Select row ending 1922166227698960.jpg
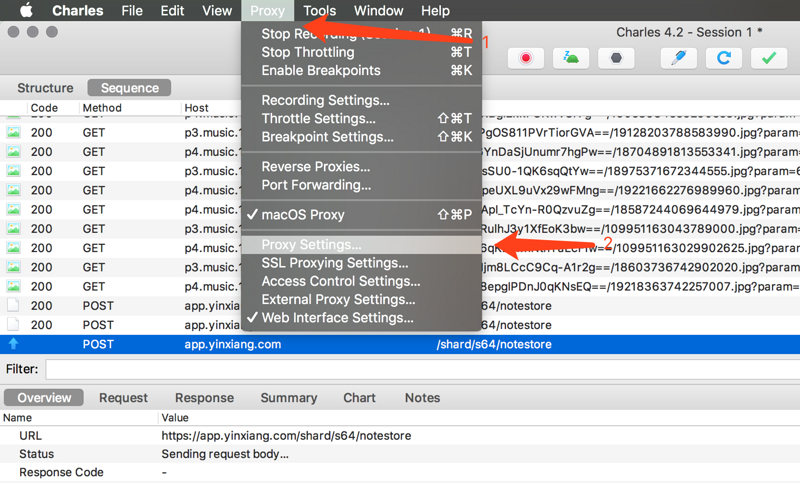This screenshot has height=483, width=800. (x=400, y=190)
